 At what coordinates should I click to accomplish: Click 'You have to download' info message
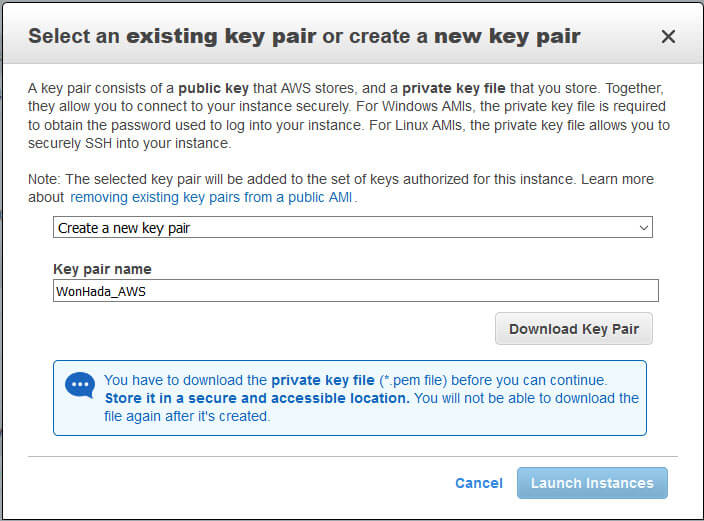[x=371, y=398]
